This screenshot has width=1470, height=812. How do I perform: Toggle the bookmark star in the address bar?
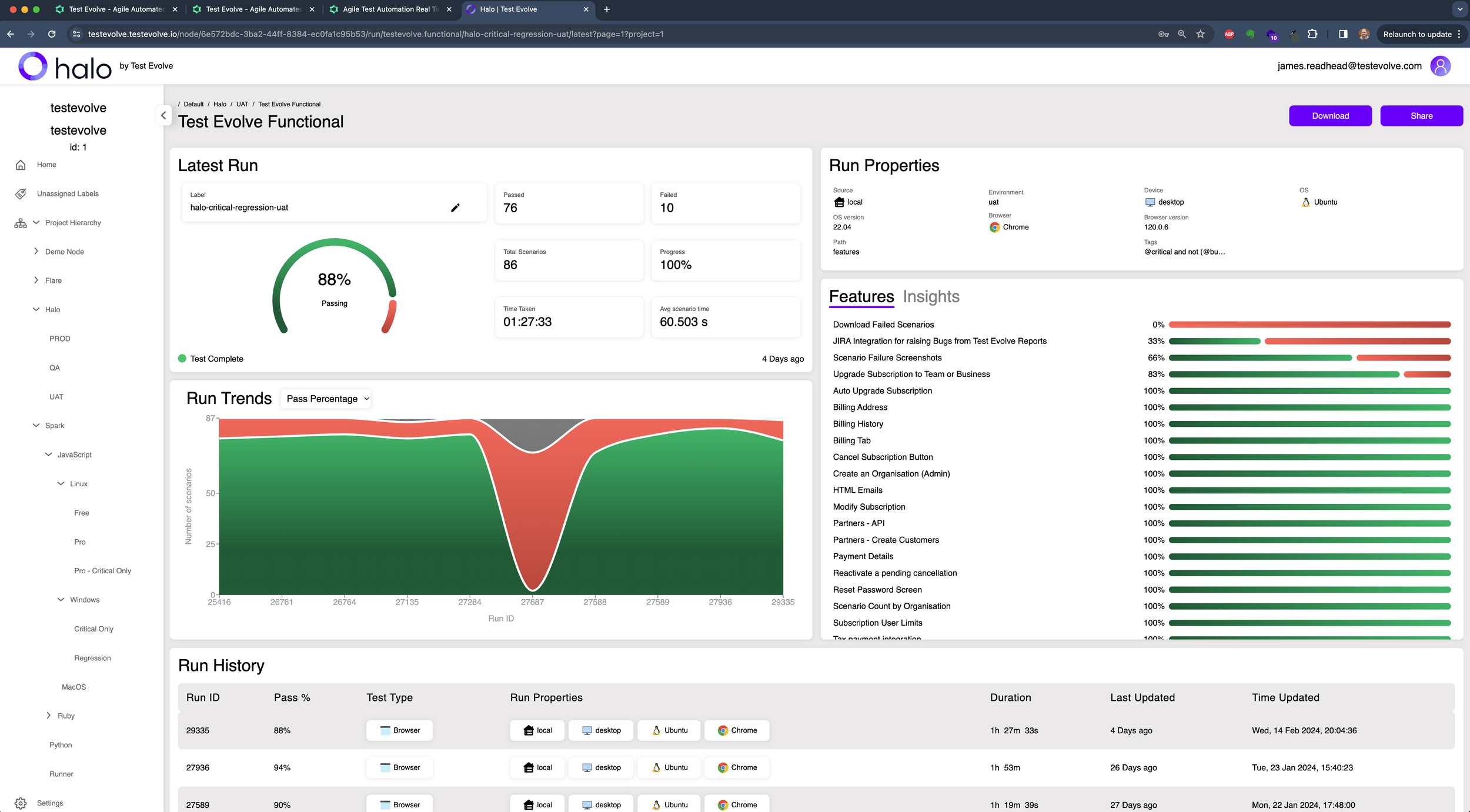pyautogui.click(x=1200, y=34)
